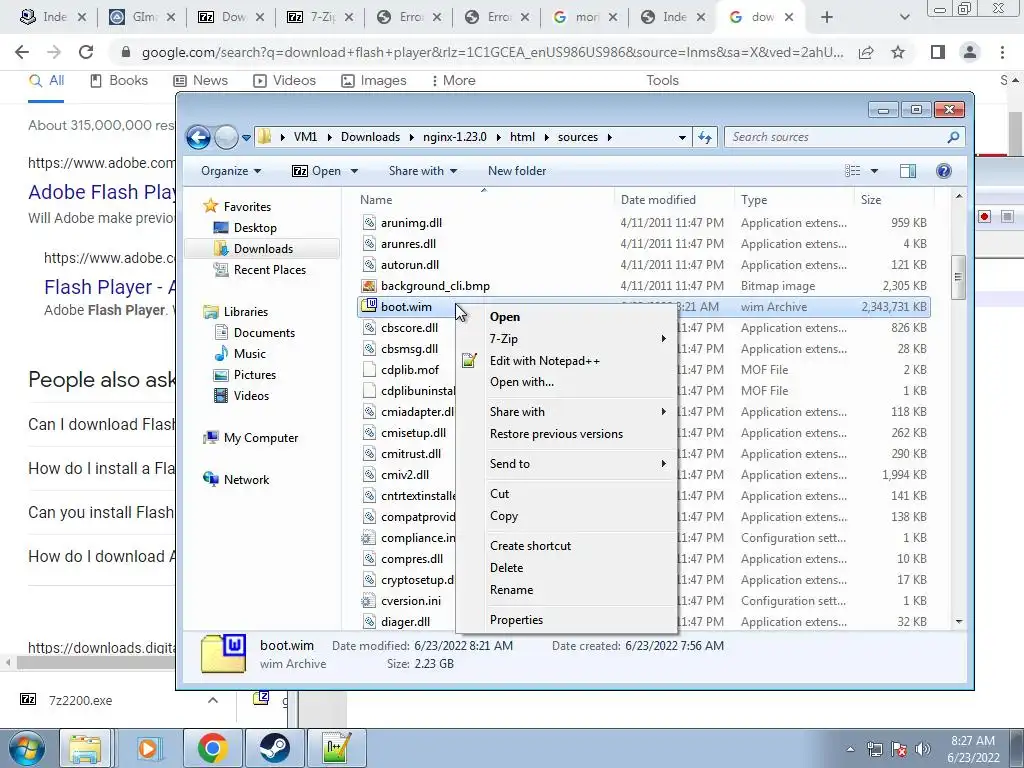
Task: Refresh the sources folder view
Action: tap(705, 137)
